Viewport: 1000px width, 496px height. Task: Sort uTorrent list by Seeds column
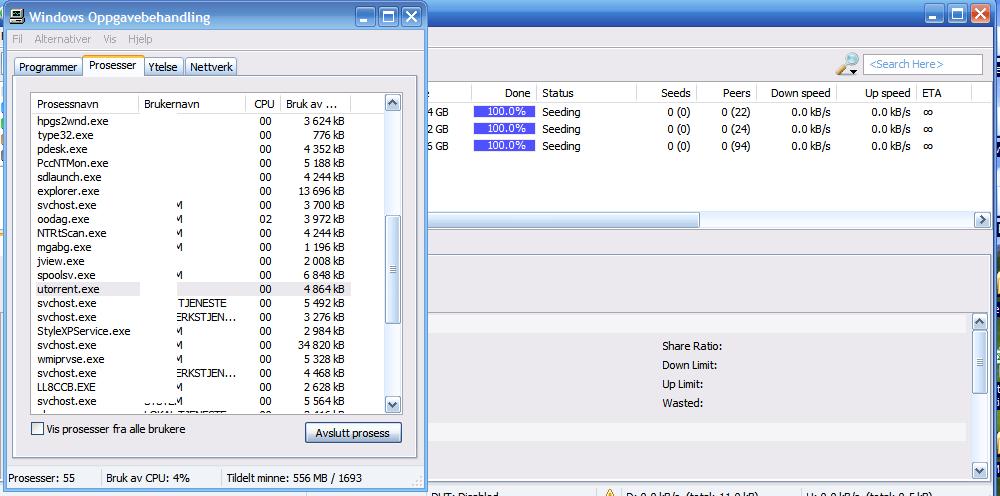click(x=667, y=93)
